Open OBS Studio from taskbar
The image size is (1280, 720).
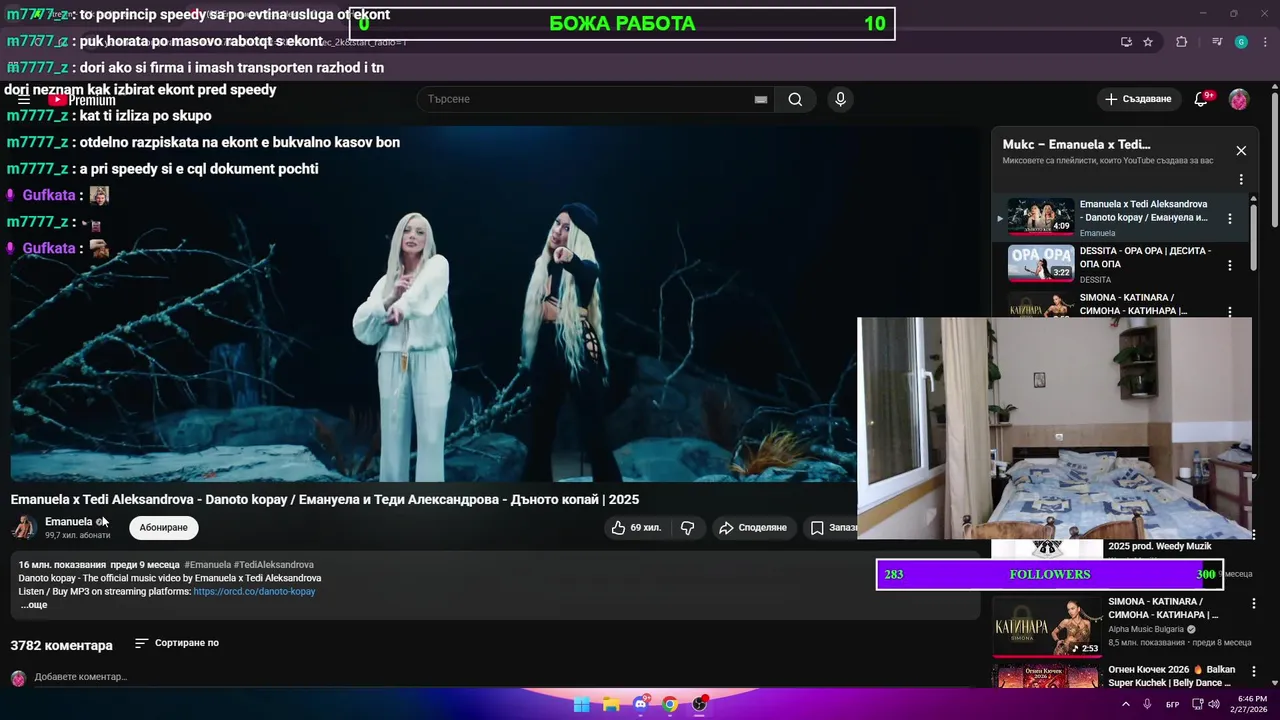pyautogui.click(x=700, y=704)
